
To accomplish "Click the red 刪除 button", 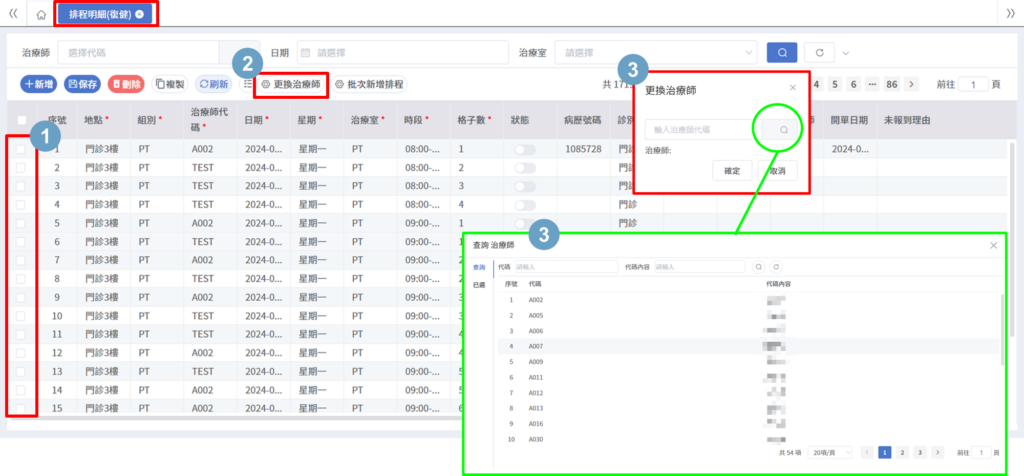I will click(126, 84).
